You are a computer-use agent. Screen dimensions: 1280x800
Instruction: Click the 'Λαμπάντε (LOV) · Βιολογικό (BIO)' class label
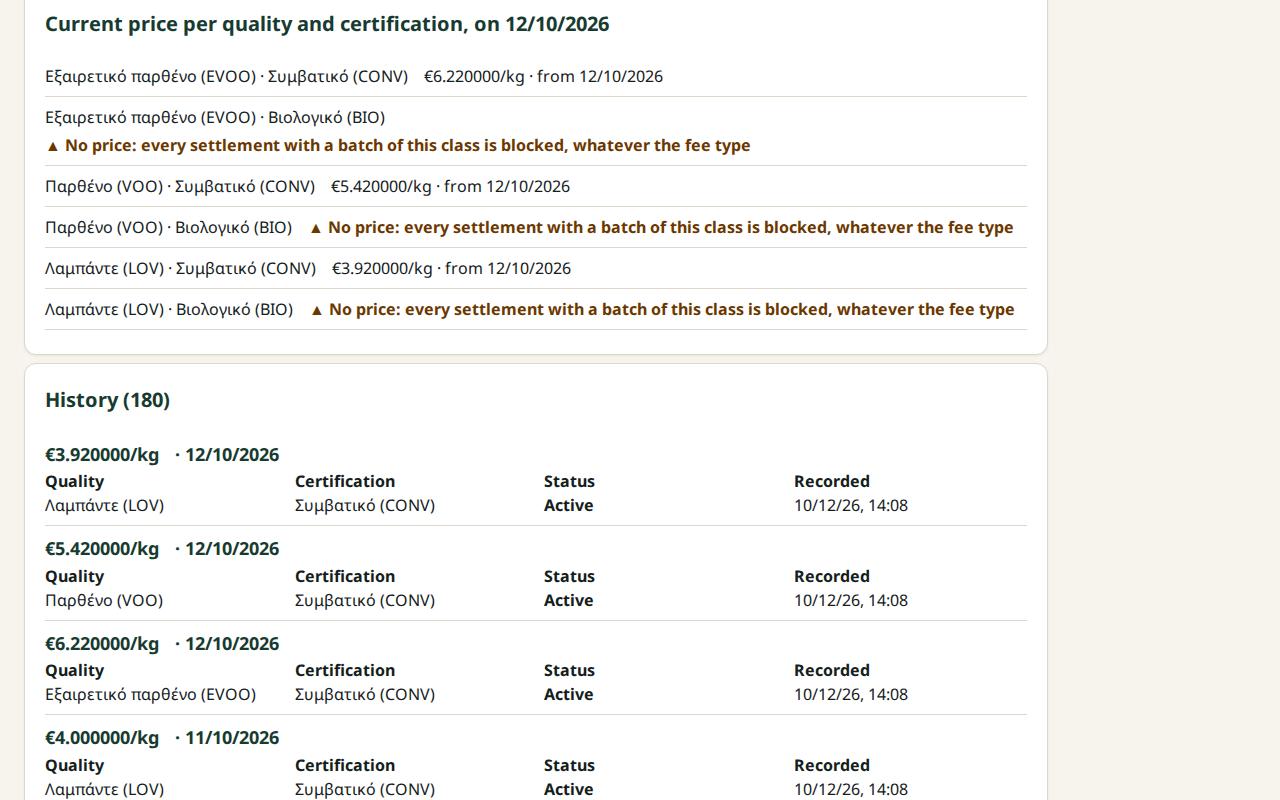pyautogui.click(x=169, y=310)
